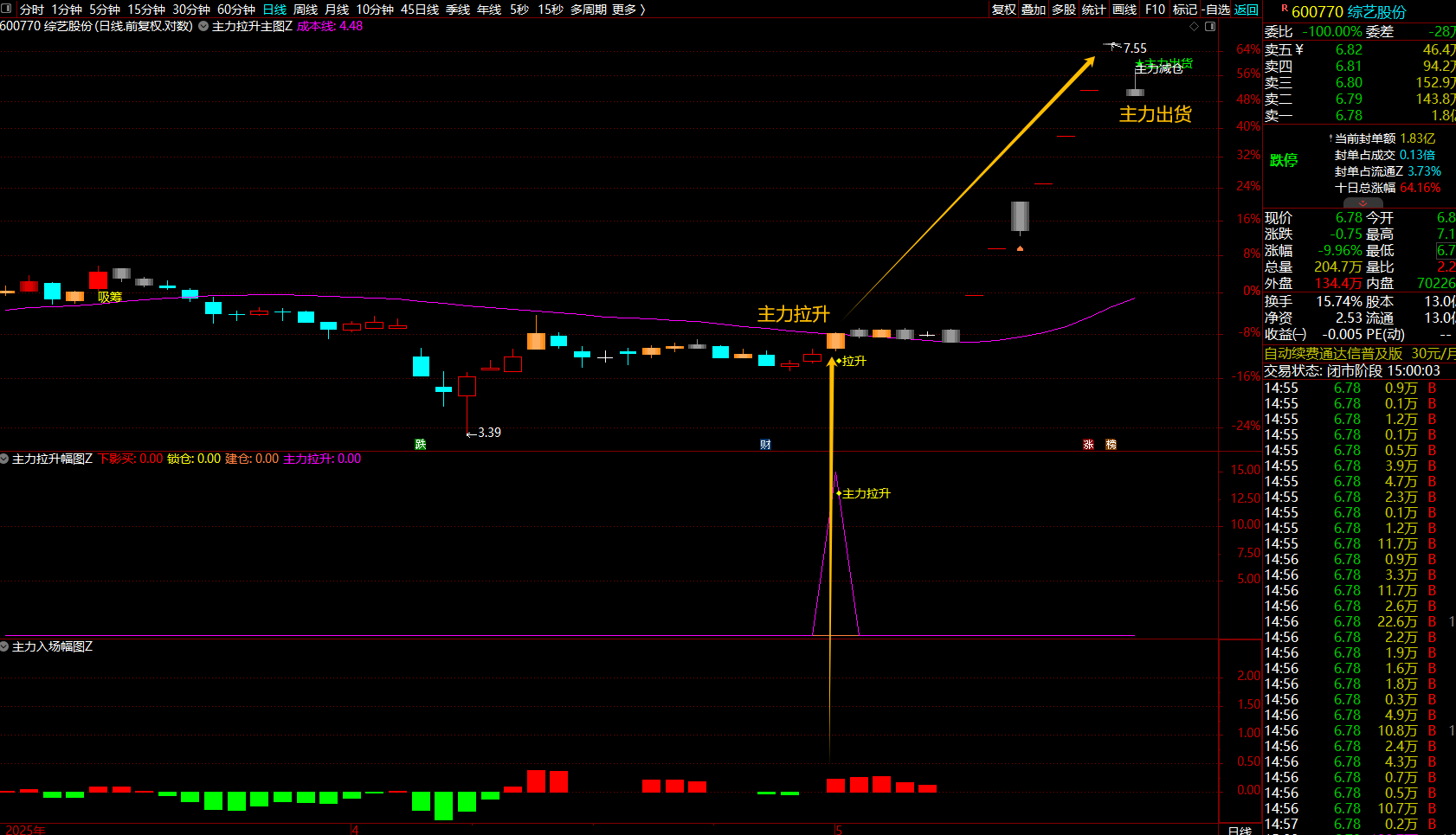The height and width of the screenshot is (835, 1456).
Task: Open the 多周期 multi-period view
Action: (589, 10)
